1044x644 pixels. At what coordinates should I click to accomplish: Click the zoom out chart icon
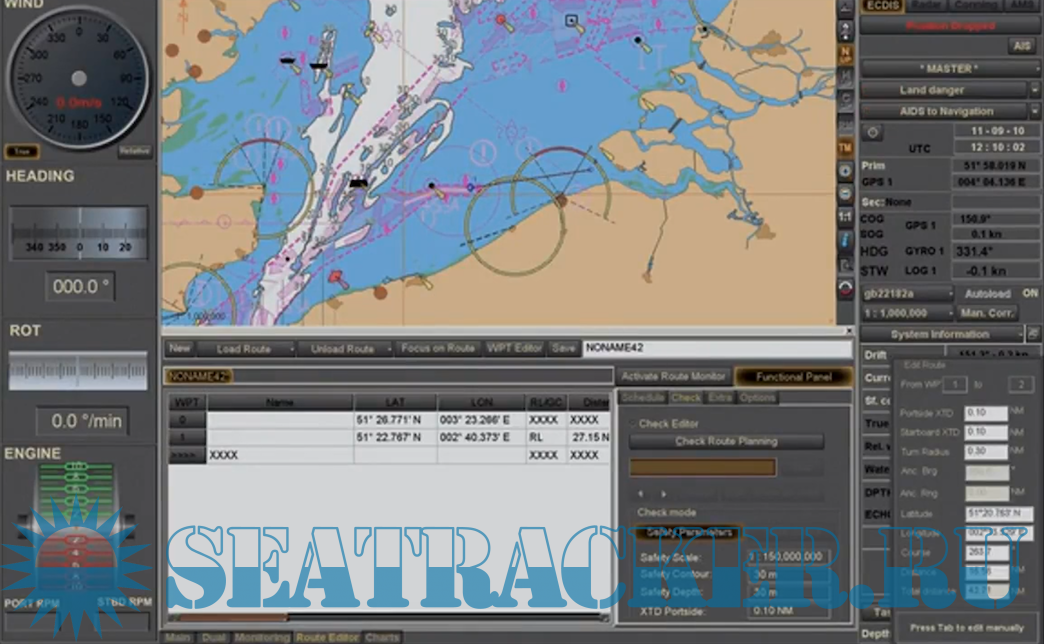[846, 193]
